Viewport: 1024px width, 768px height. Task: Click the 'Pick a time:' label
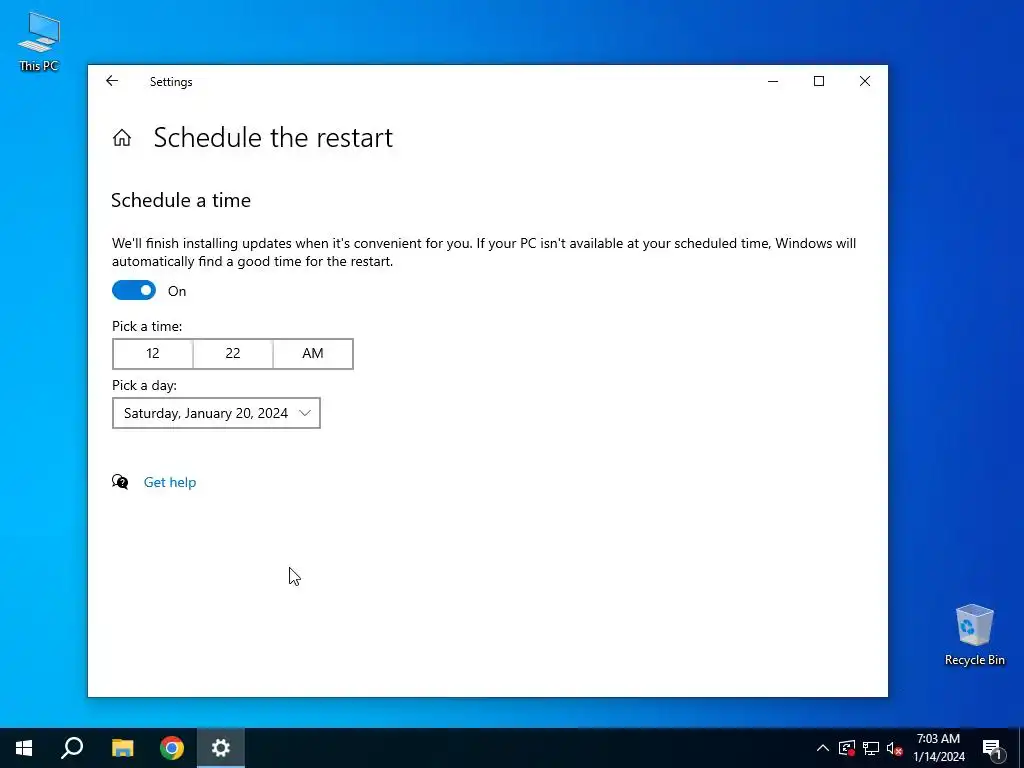tap(147, 326)
